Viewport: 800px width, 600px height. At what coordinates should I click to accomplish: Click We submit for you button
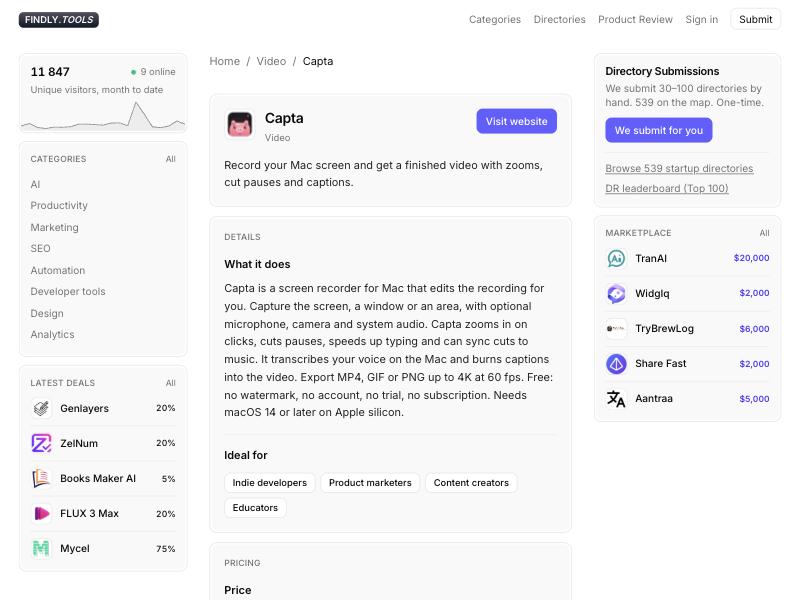(659, 130)
